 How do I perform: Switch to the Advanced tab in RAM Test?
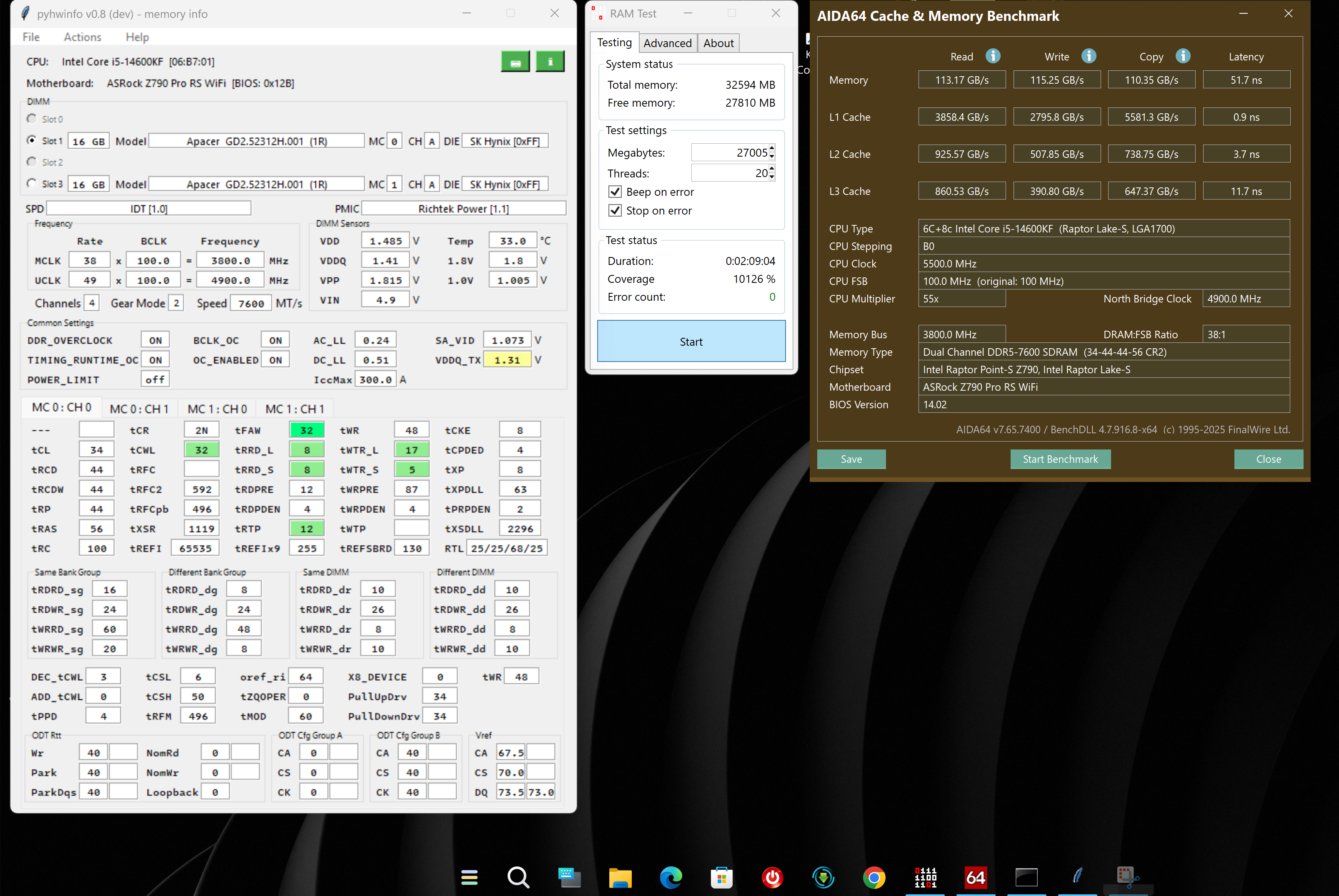(x=667, y=43)
